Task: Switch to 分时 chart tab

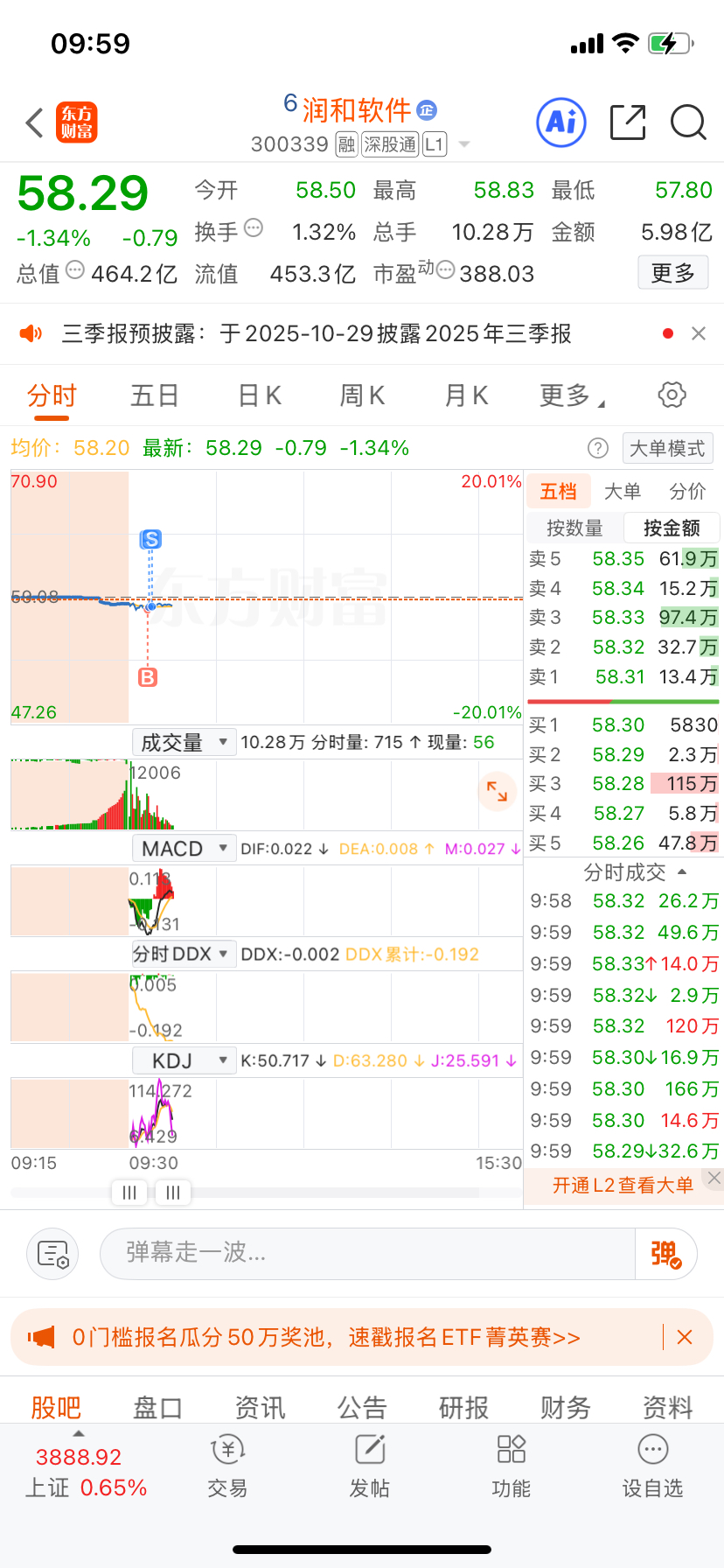Action: [x=52, y=395]
